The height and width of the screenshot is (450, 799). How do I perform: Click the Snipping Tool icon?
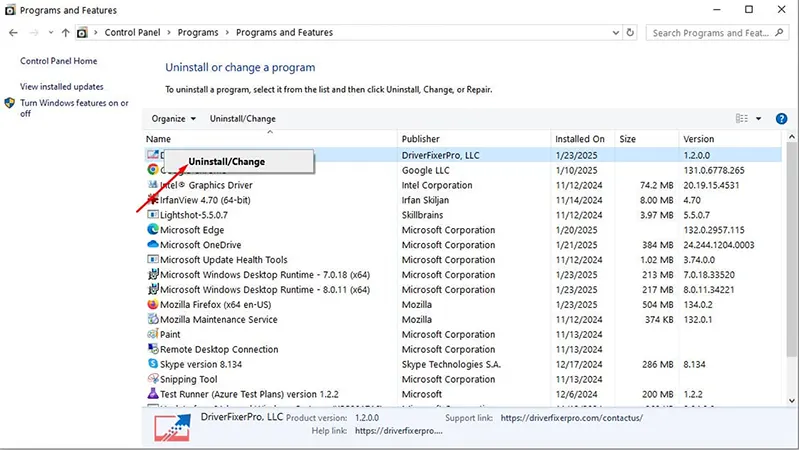152,379
